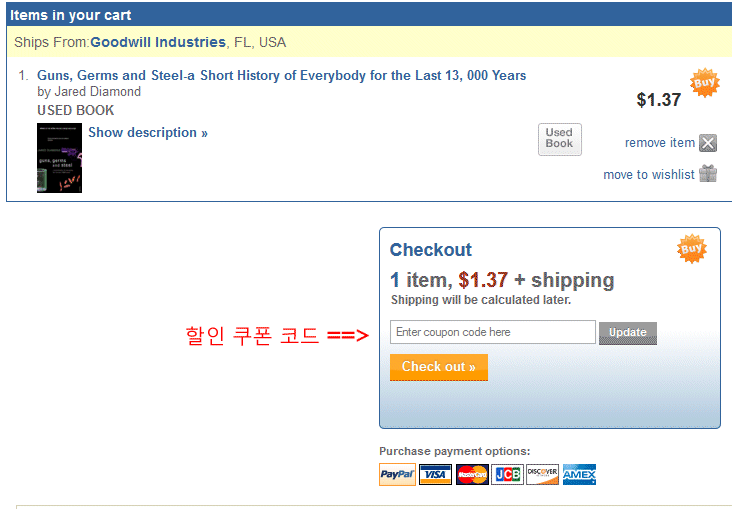Image resolution: width=732 pixels, height=509 pixels.
Task: Click the move to wishlist link
Action: pyautogui.click(x=649, y=175)
